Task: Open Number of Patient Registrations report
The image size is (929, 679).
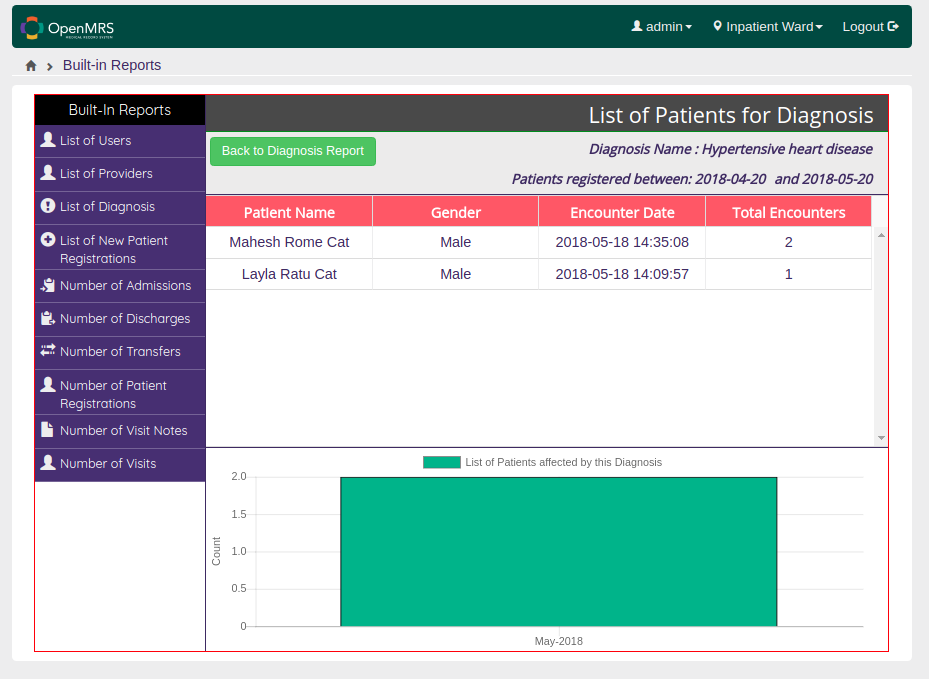Action: pos(120,392)
